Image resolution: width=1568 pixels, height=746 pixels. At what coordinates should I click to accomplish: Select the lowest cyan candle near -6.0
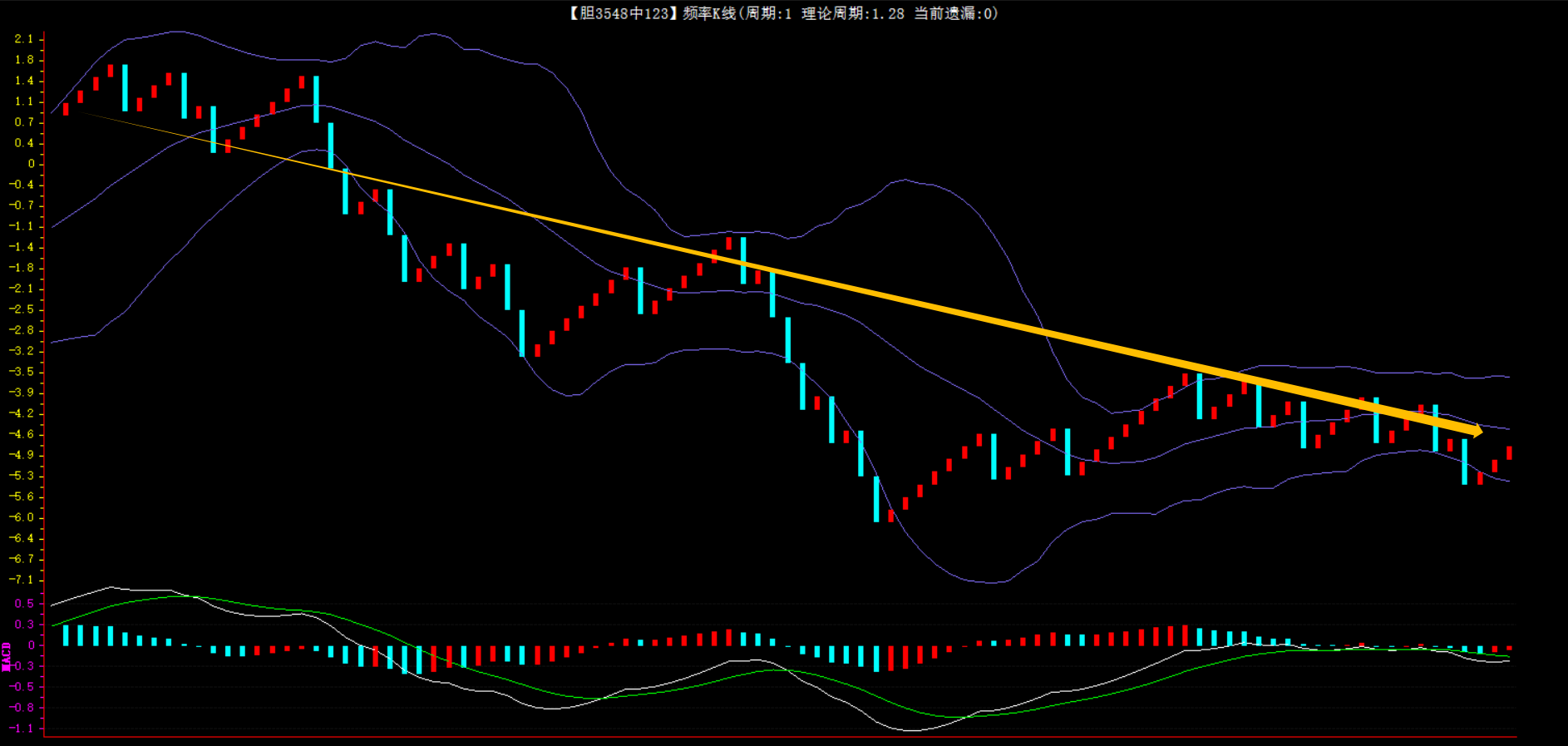876,499
